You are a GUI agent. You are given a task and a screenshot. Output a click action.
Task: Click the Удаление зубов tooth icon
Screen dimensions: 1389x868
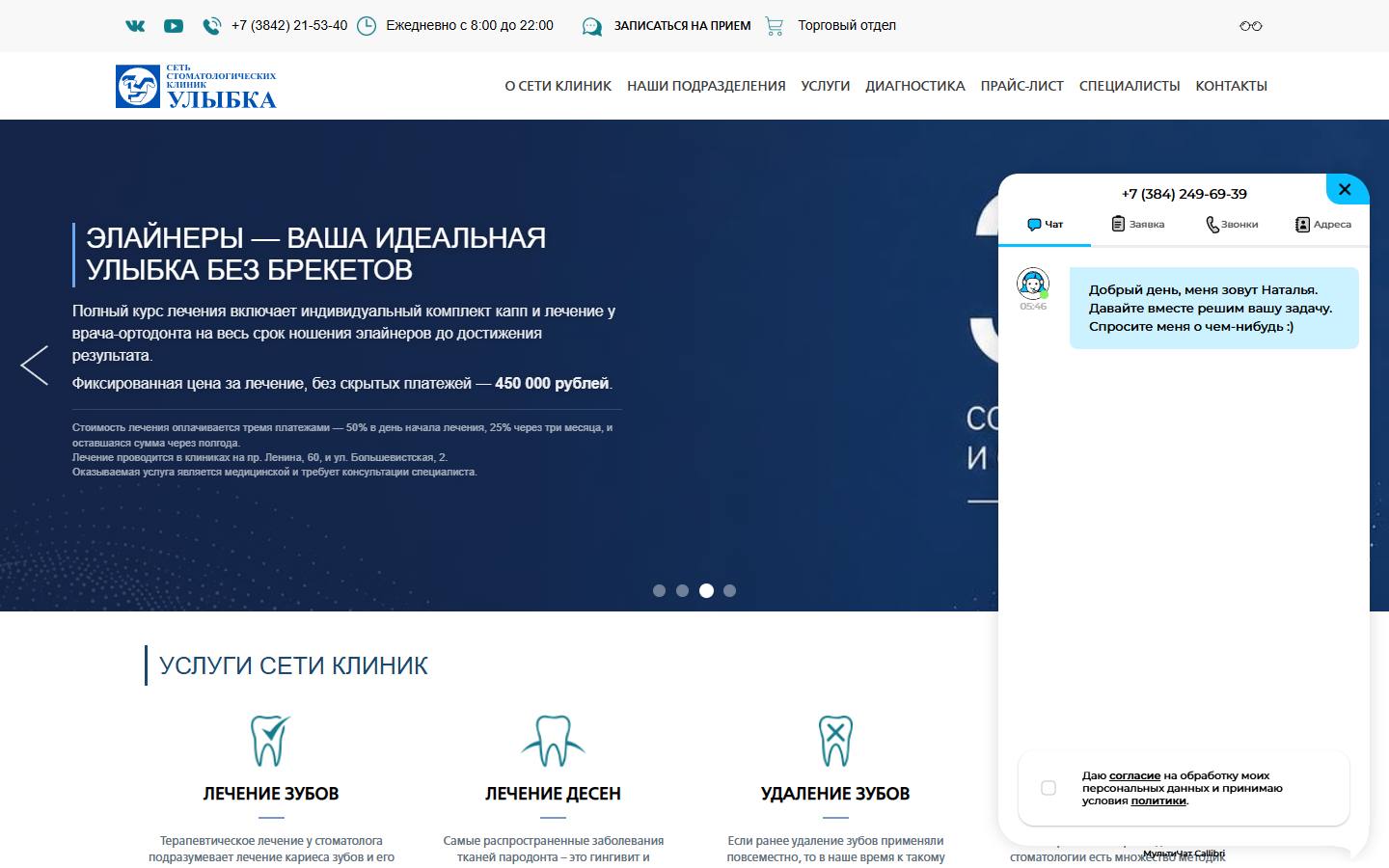[835, 741]
